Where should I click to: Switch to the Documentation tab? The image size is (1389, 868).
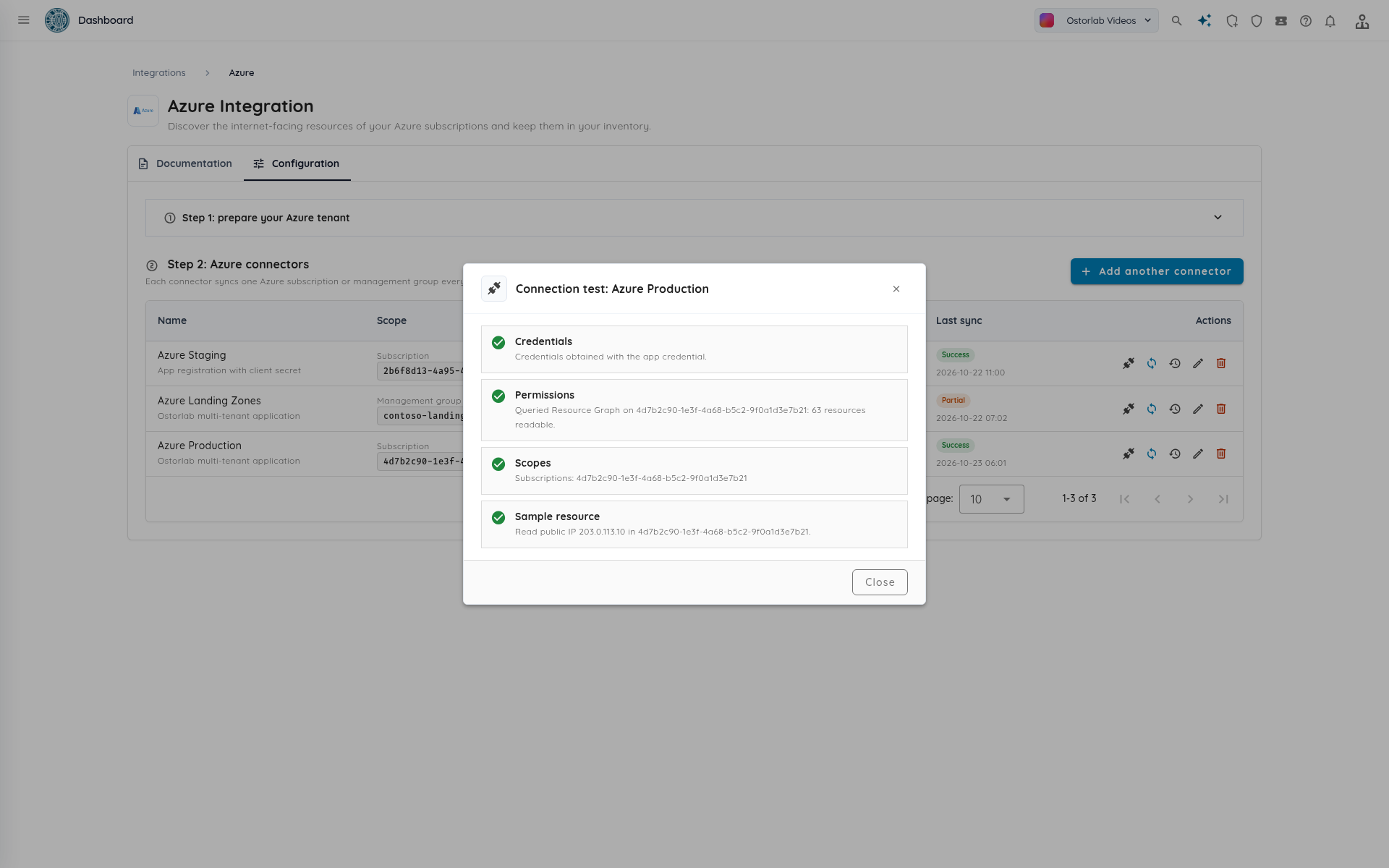[185, 163]
